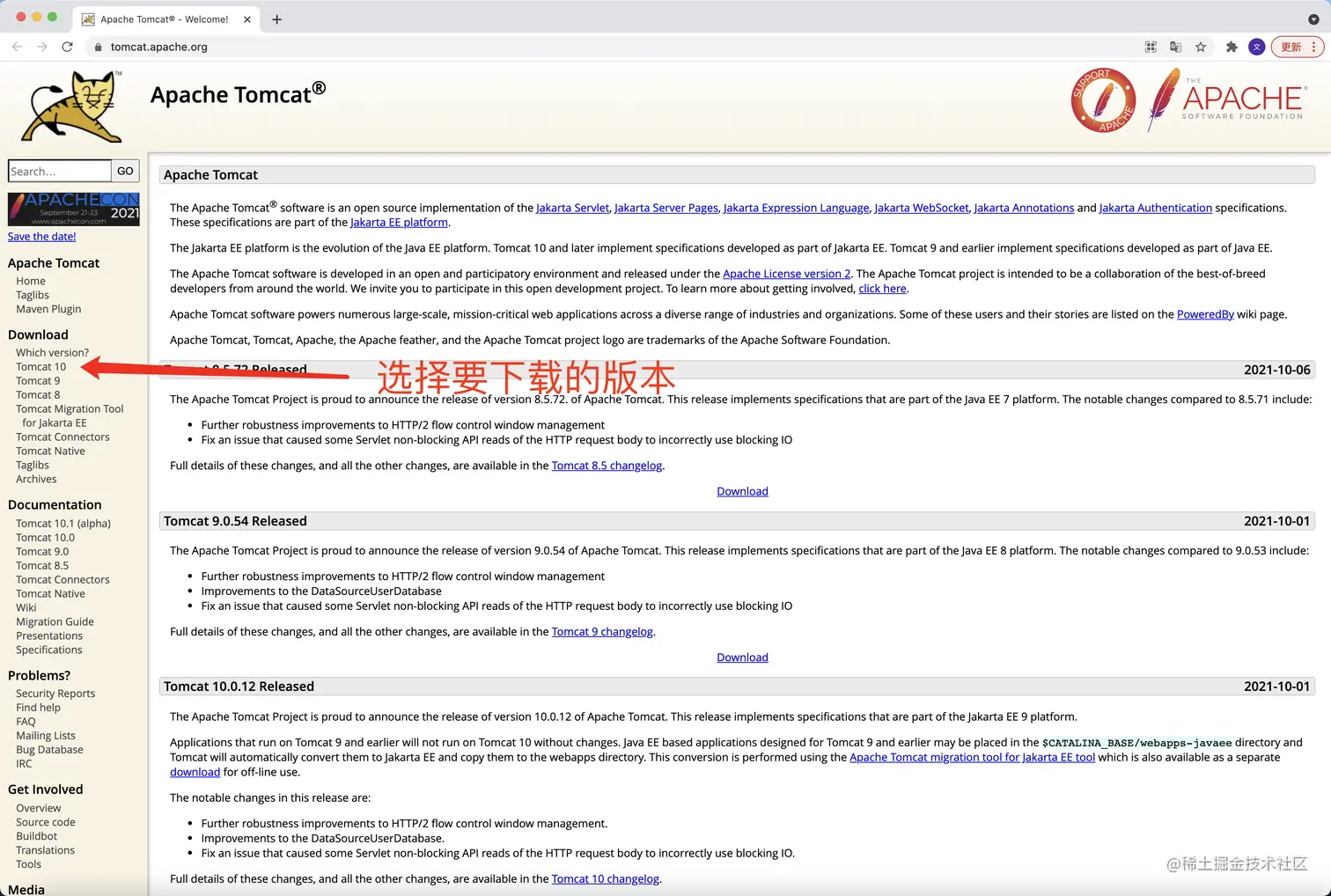Open Apache Tomcat migration tool for Jakarta EE link

coord(972,758)
